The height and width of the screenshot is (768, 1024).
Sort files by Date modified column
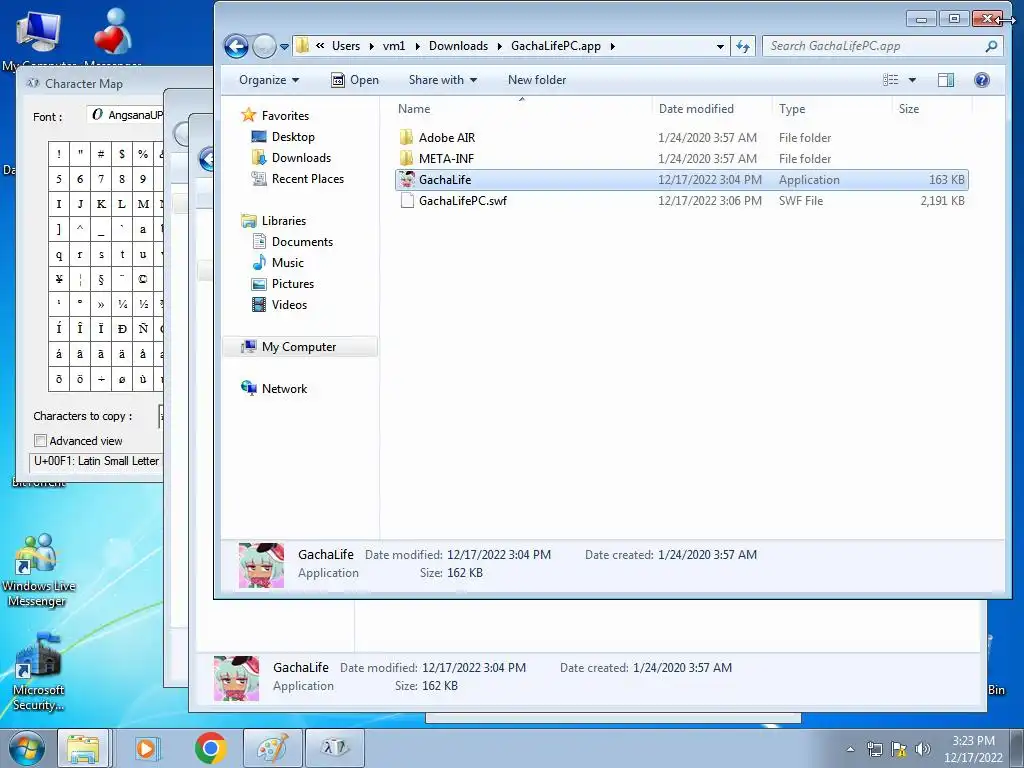[712, 109]
